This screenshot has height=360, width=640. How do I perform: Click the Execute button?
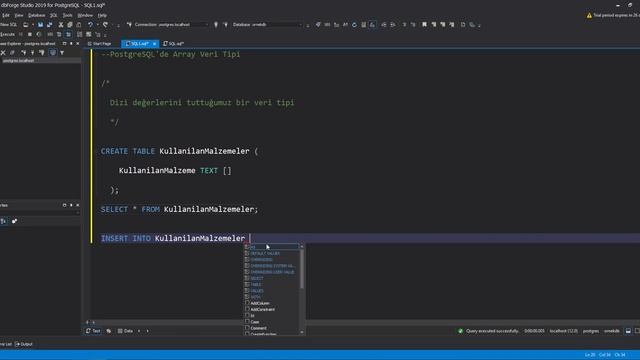(x=7, y=34)
